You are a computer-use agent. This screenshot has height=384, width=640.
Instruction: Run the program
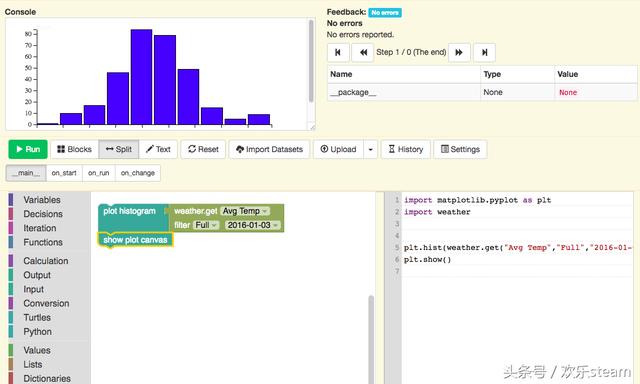coord(28,149)
